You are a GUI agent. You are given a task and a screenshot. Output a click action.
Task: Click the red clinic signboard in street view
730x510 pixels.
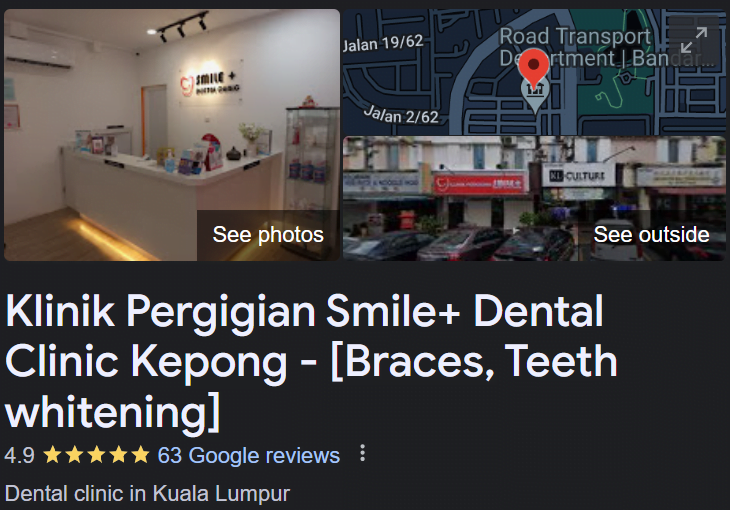(x=480, y=184)
